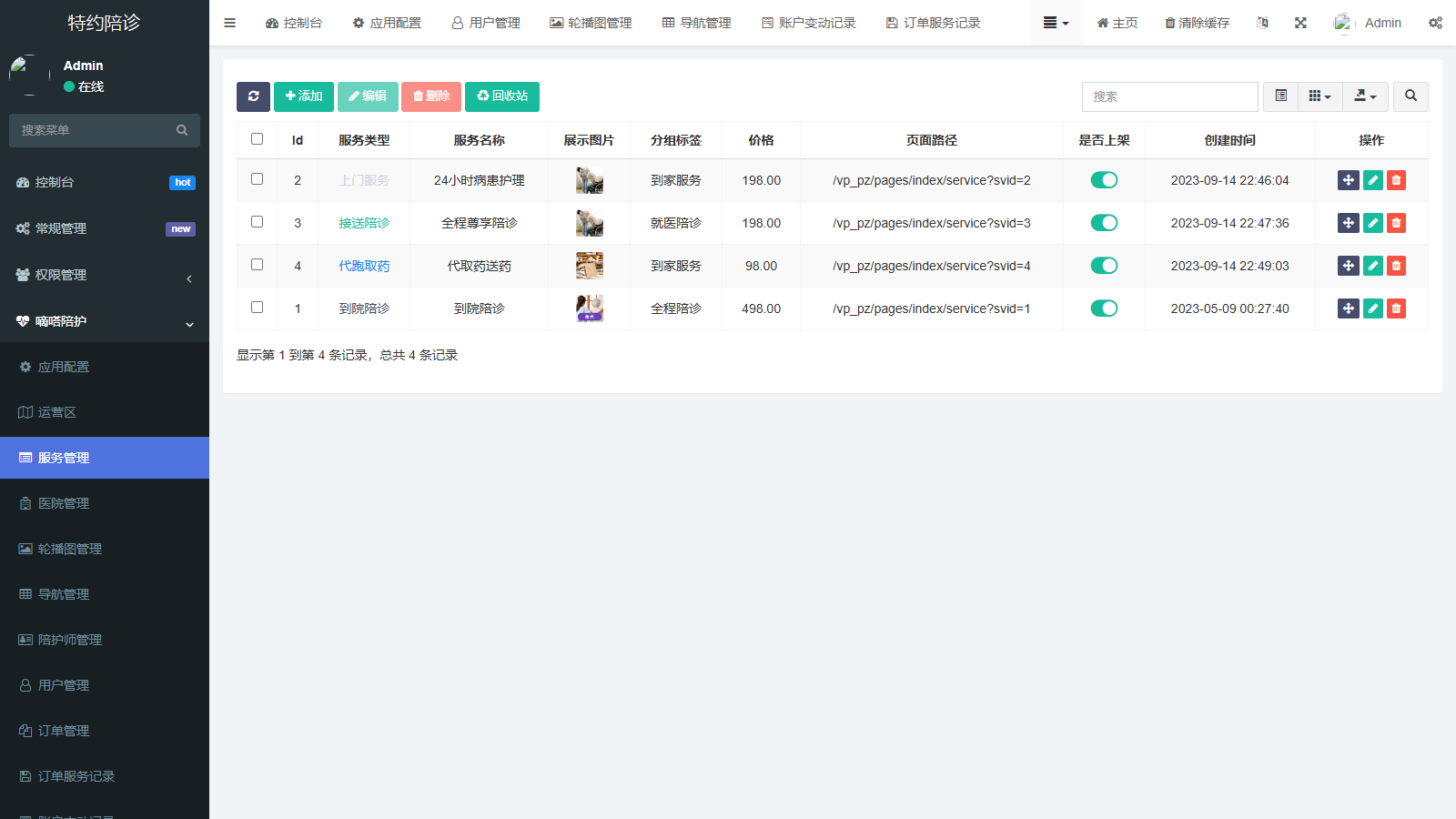The height and width of the screenshot is (819, 1456).
Task: Toggle 是否上架 switch for 24小时病患护理
Action: [1104, 180]
